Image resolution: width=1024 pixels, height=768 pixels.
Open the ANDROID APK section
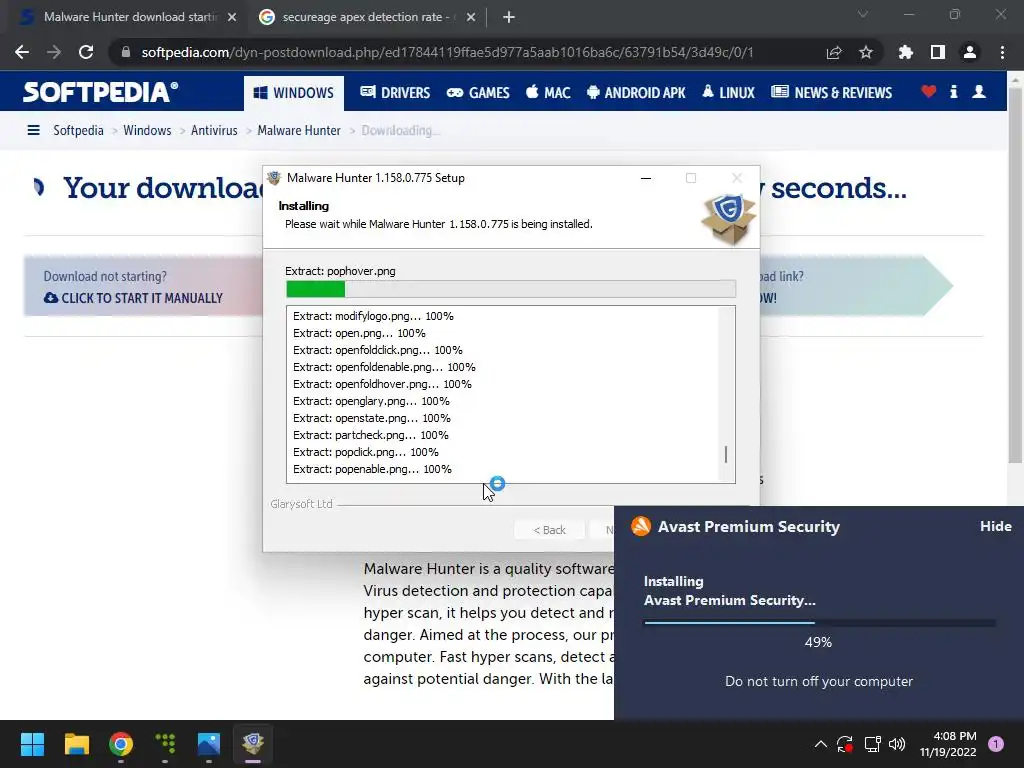(636, 93)
